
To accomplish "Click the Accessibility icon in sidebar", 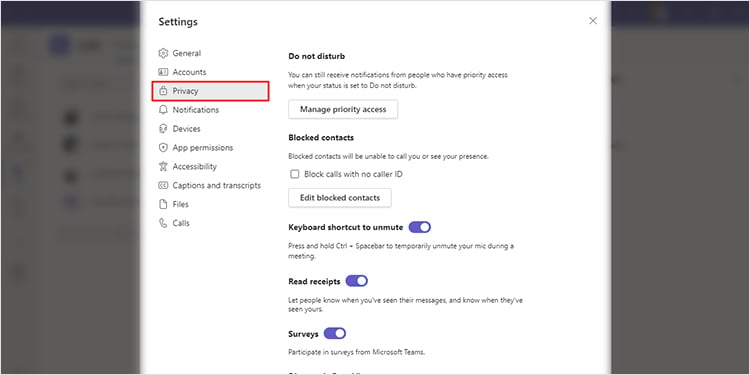I will (163, 166).
